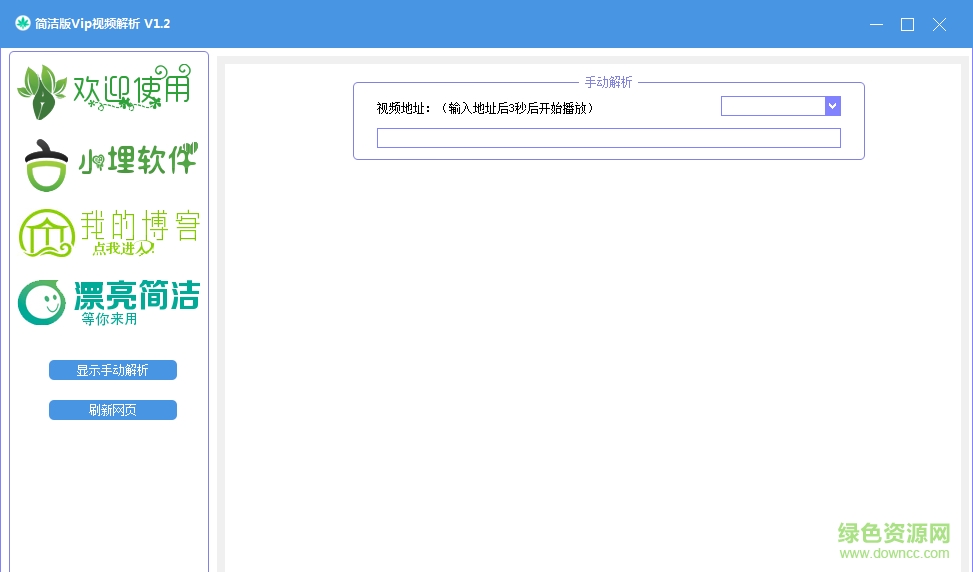973x572 pixels.
Task: Focus the video address input field
Action: point(609,138)
